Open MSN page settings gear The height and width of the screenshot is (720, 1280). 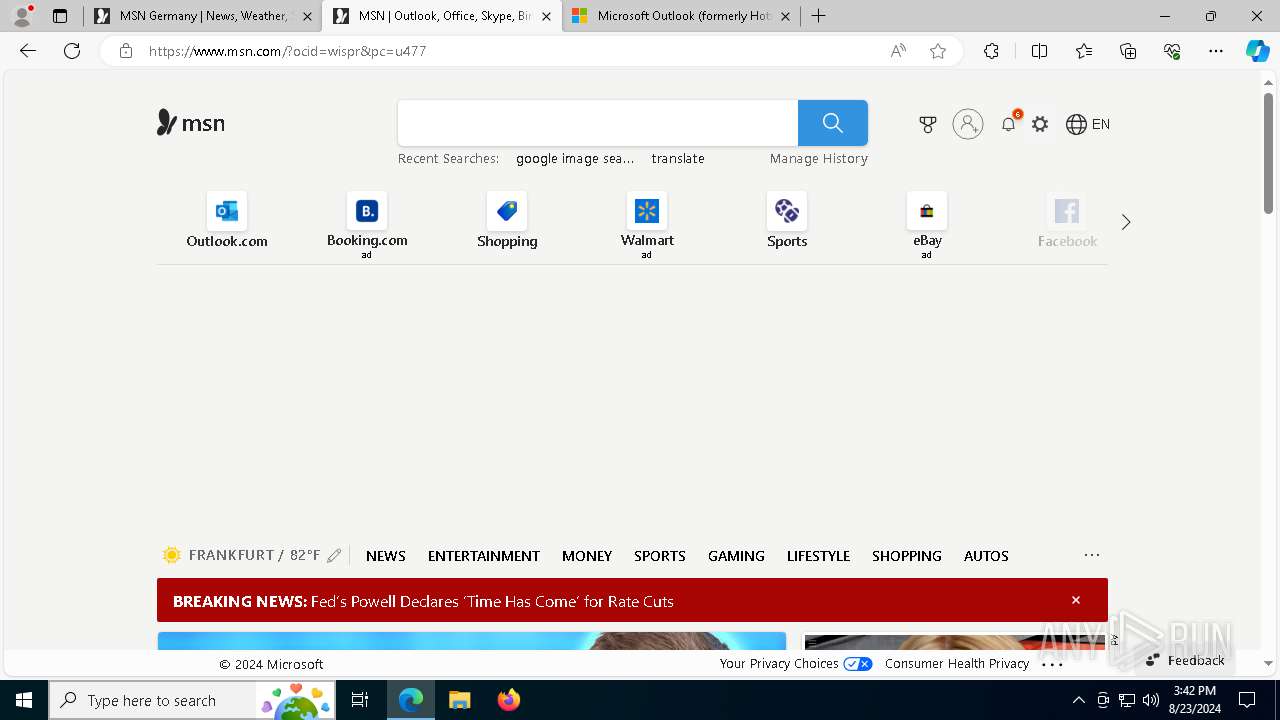click(x=1040, y=124)
